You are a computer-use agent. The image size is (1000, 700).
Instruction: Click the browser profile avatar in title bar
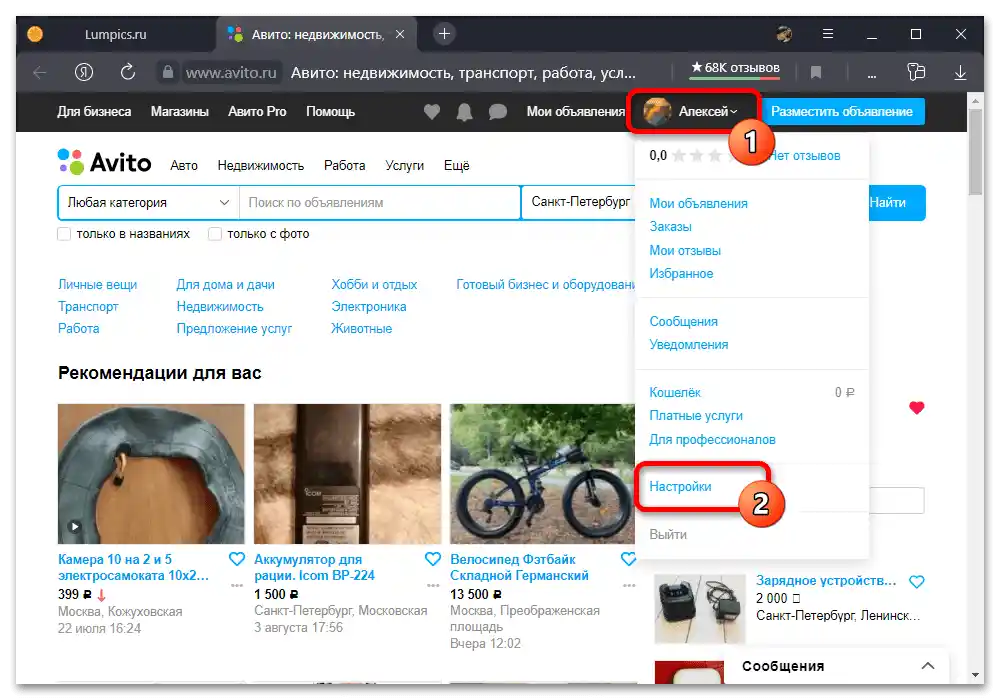[x=784, y=34]
